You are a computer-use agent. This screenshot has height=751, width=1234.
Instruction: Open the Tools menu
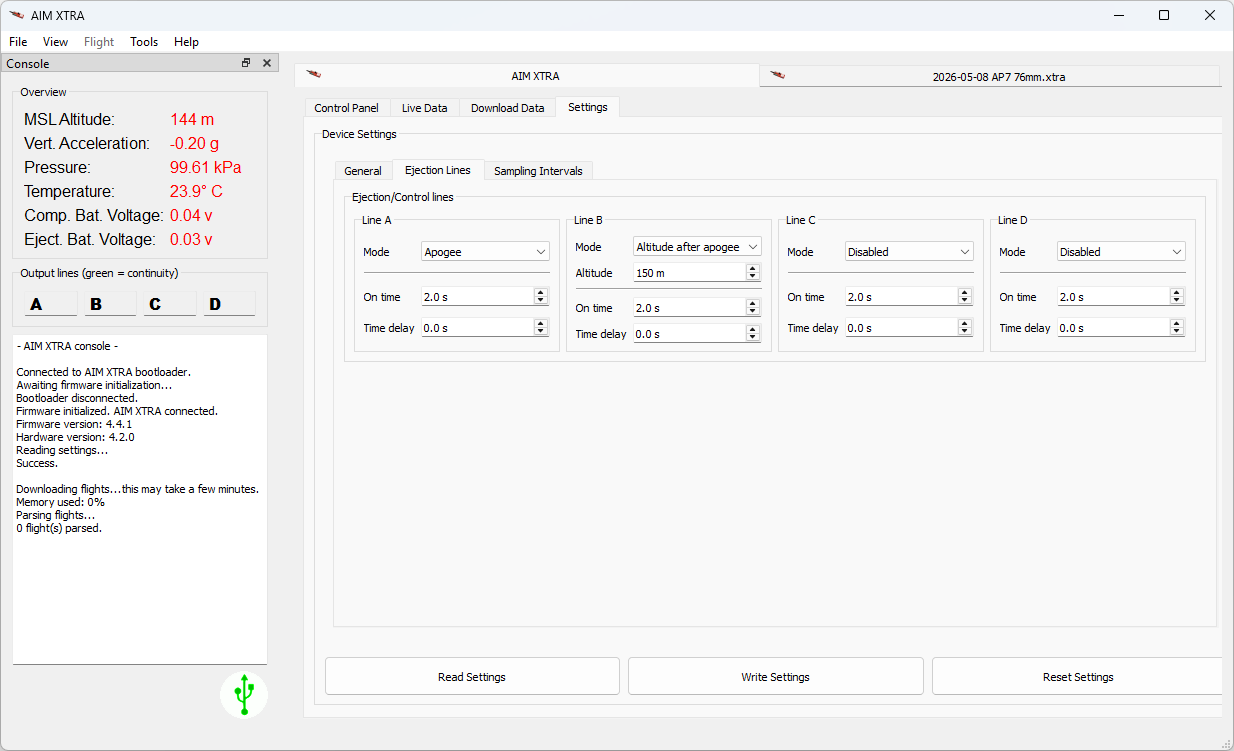point(144,42)
